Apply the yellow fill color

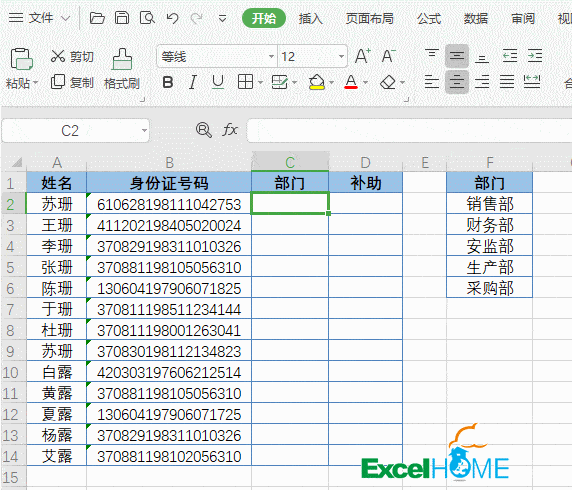pyautogui.click(x=316, y=82)
